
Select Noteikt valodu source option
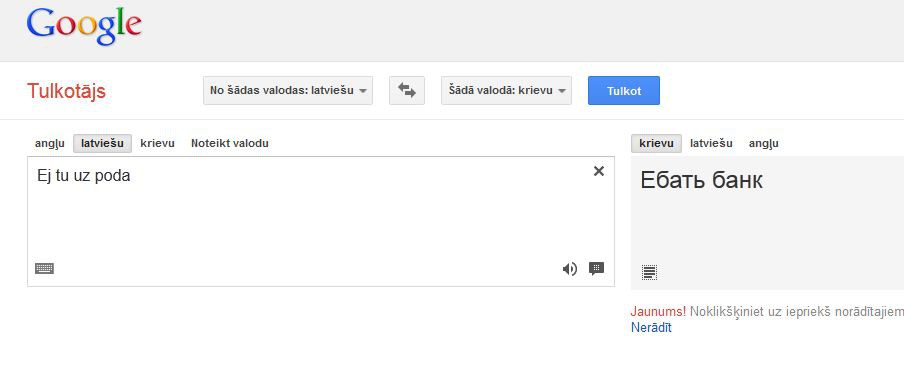pos(229,143)
